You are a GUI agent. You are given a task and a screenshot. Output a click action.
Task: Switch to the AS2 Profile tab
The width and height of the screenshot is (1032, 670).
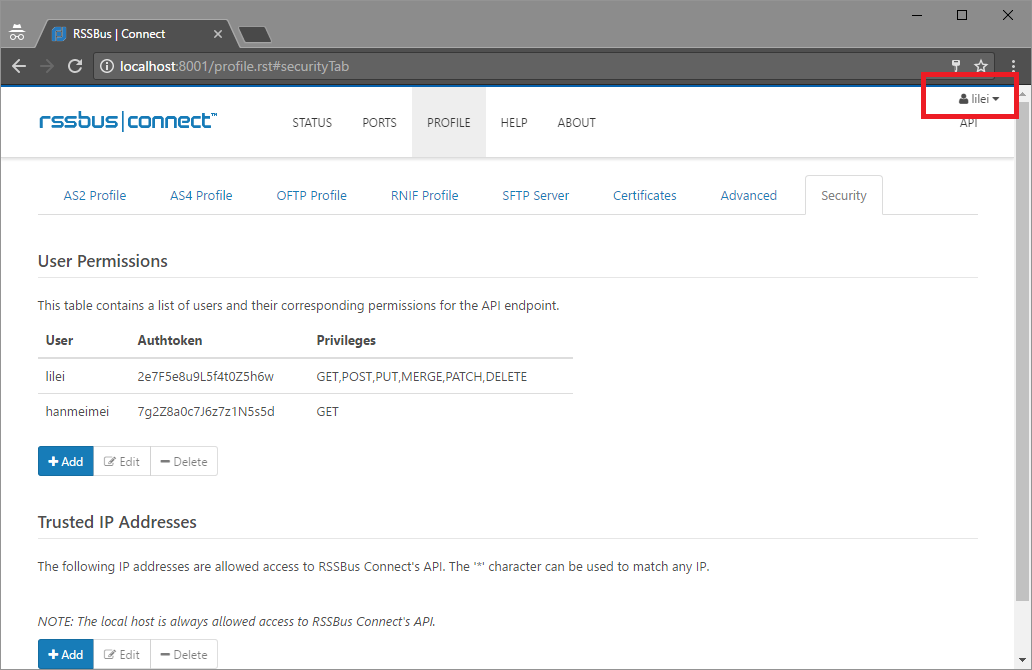(x=95, y=196)
